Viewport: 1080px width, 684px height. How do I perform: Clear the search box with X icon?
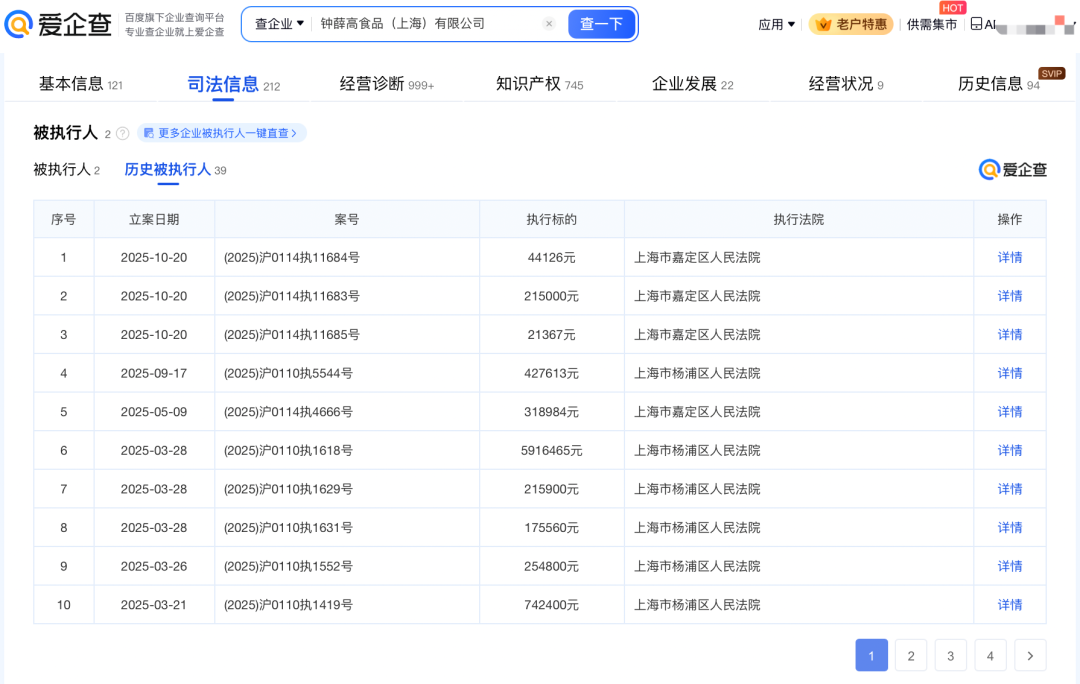[549, 24]
